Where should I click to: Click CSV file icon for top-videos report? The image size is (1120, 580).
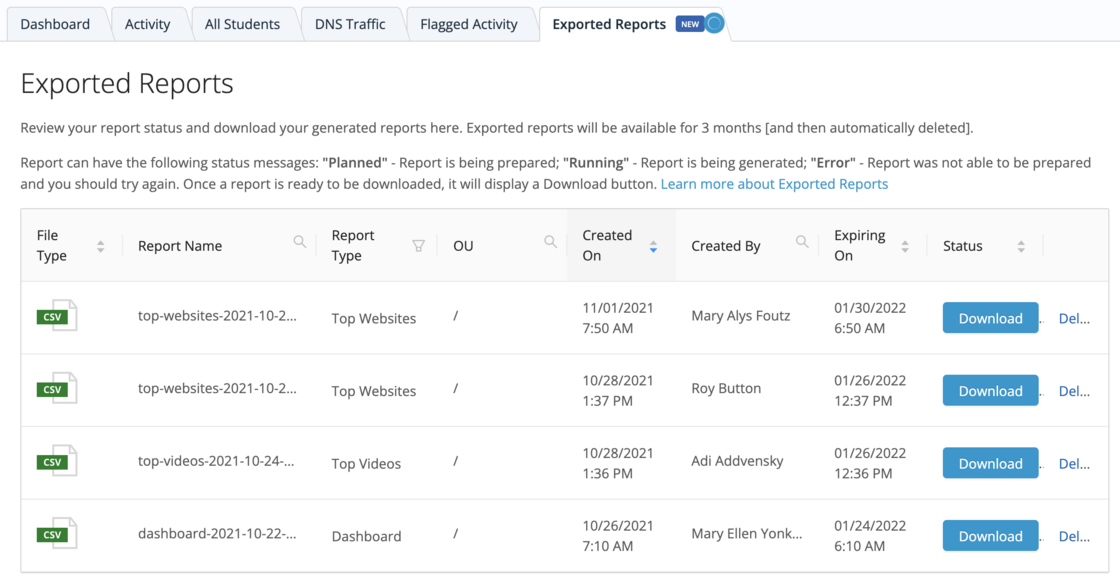[x=56, y=462]
